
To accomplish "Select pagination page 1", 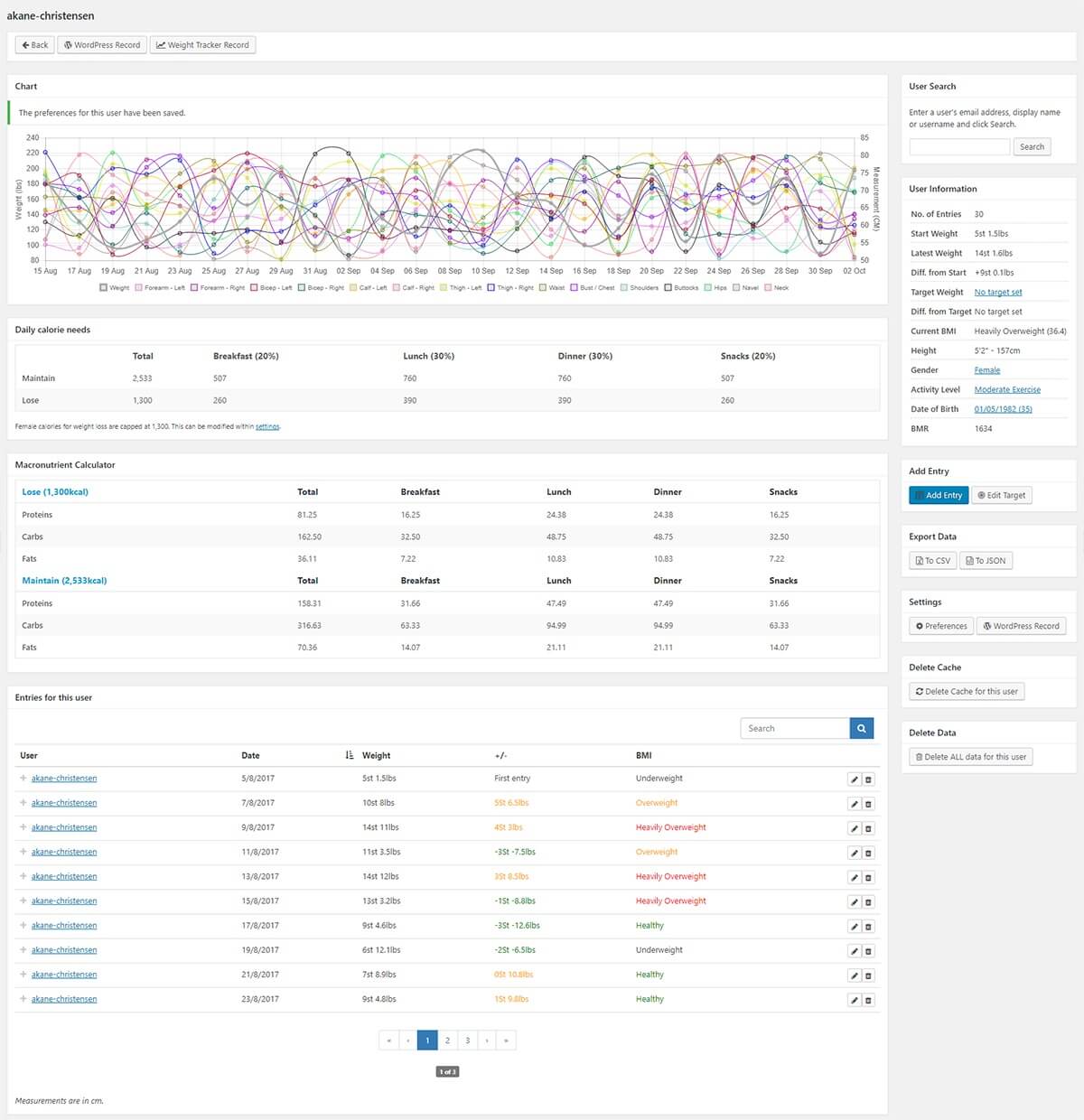I will pos(427,1041).
